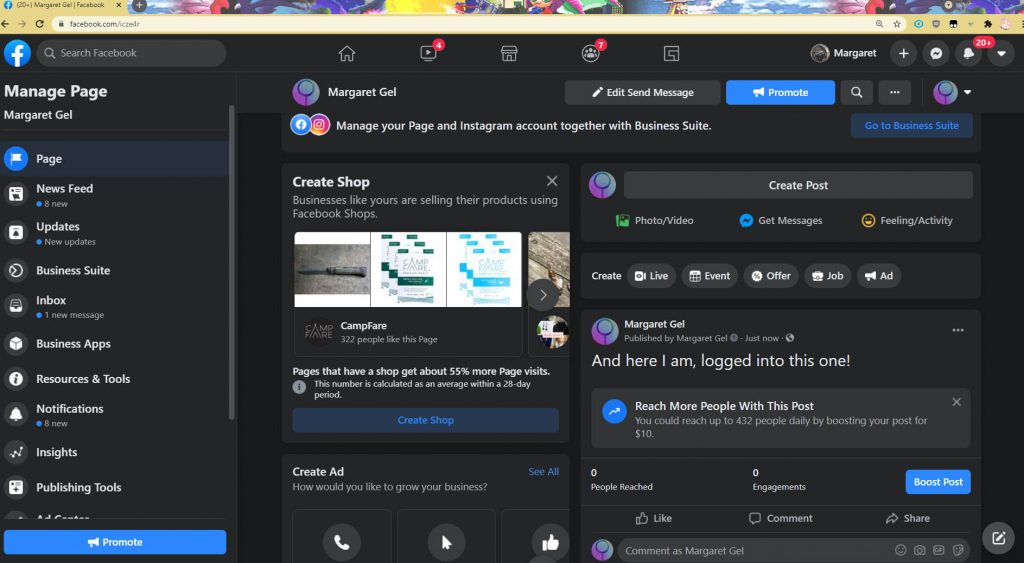The width and height of the screenshot is (1024, 563).
Task: Insert emoji in comment box
Action: coord(901,550)
